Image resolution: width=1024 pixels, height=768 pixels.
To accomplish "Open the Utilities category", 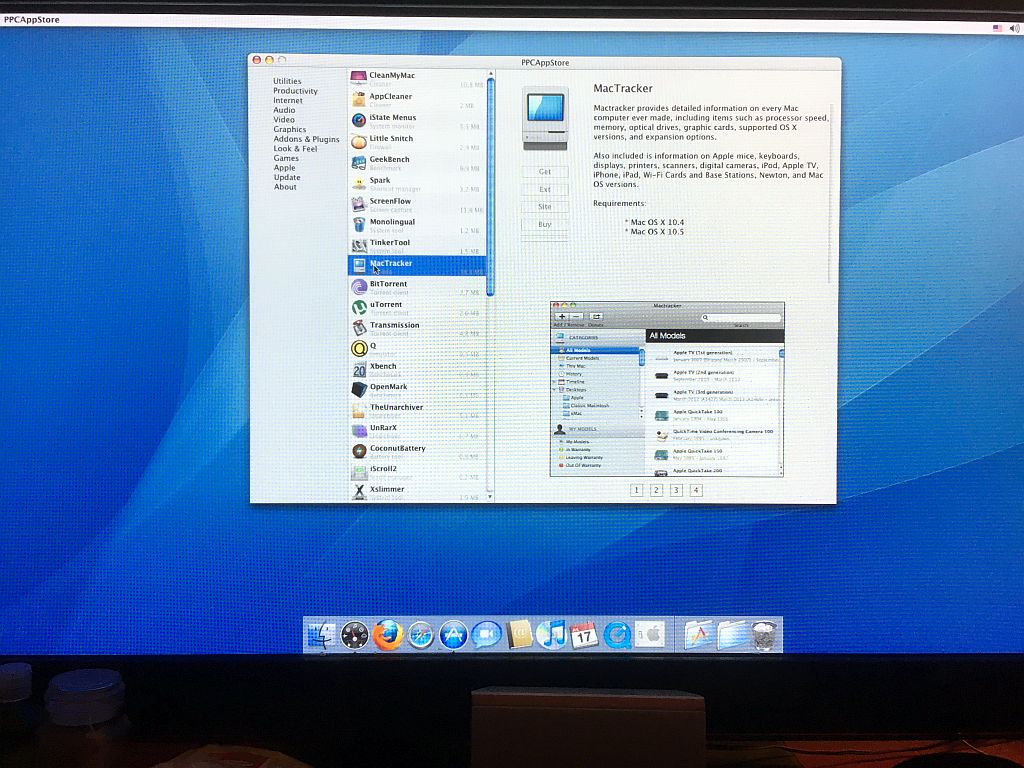I will (x=287, y=81).
